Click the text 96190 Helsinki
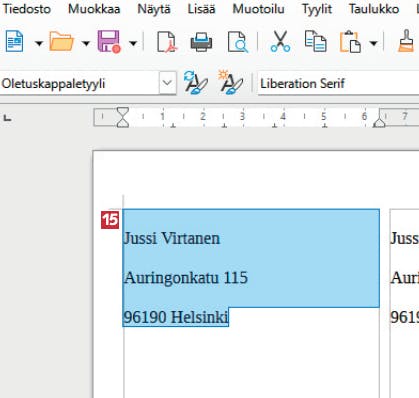 (x=176, y=317)
